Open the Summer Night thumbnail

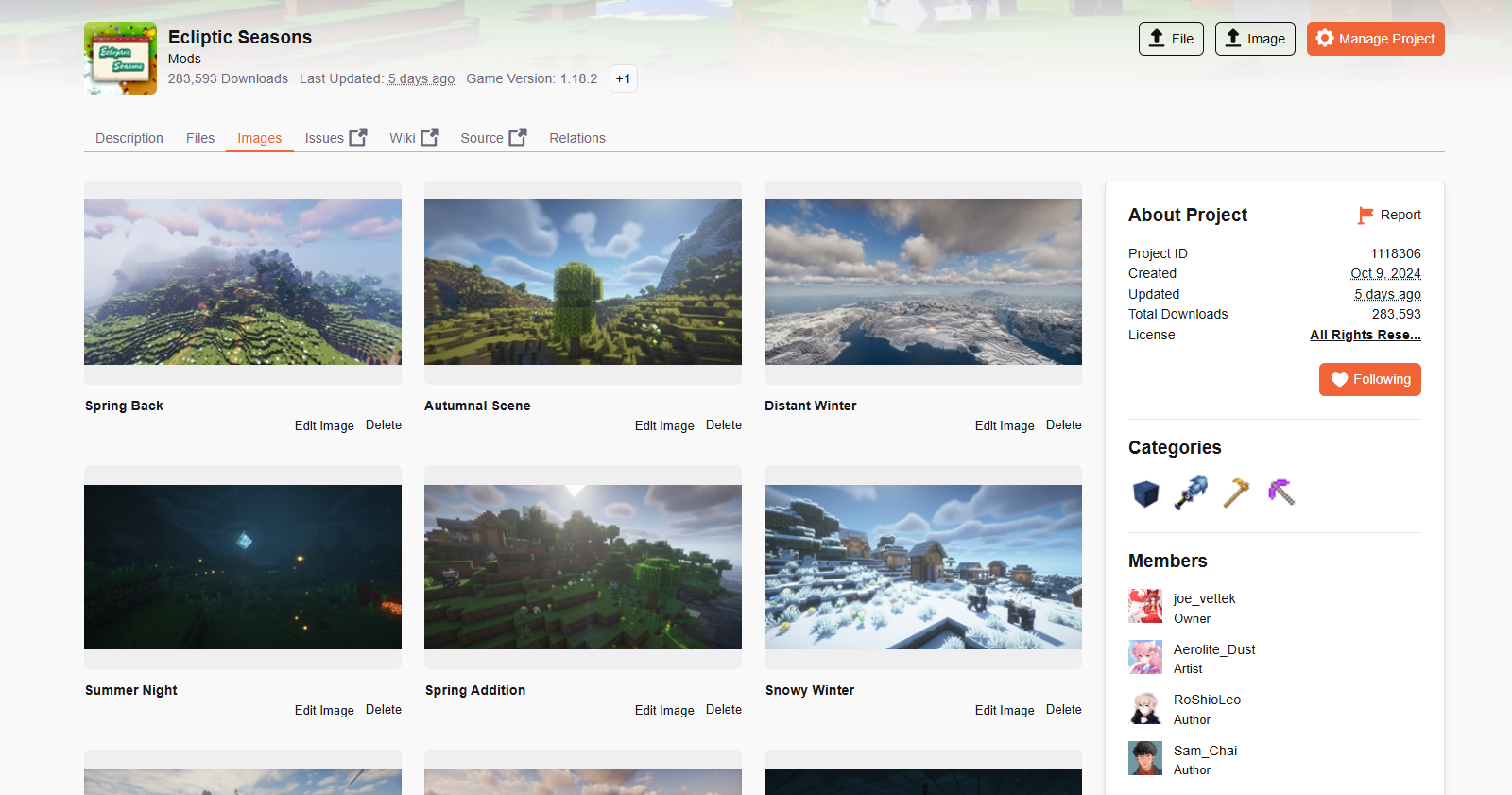pos(243,567)
